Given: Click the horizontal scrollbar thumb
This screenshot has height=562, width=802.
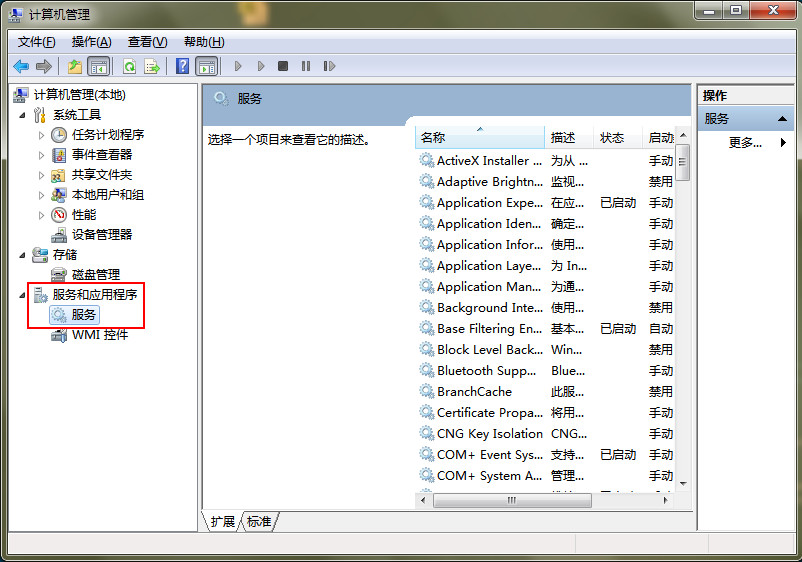Looking at the screenshot, I should click(512, 500).
